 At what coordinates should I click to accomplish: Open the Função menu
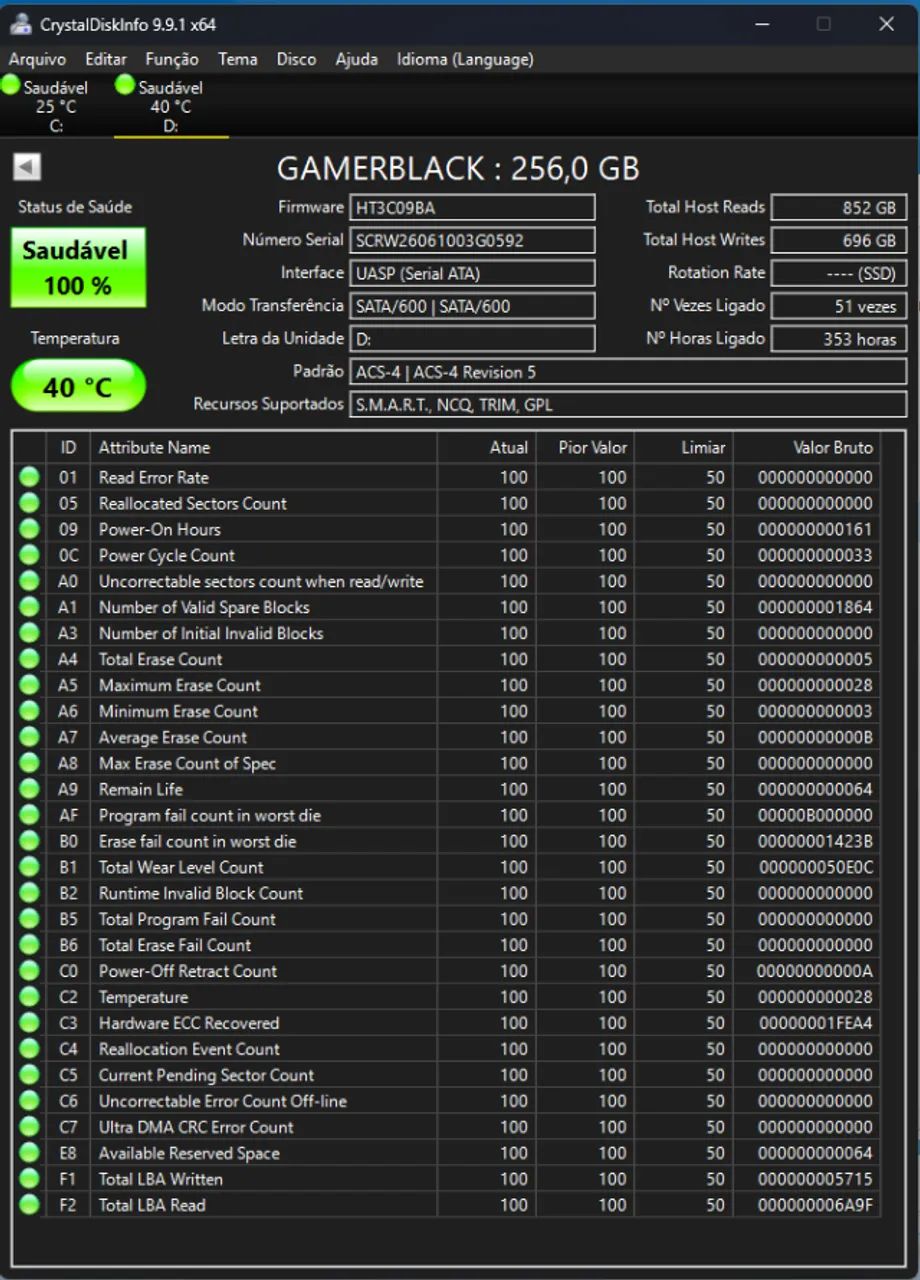172,59
